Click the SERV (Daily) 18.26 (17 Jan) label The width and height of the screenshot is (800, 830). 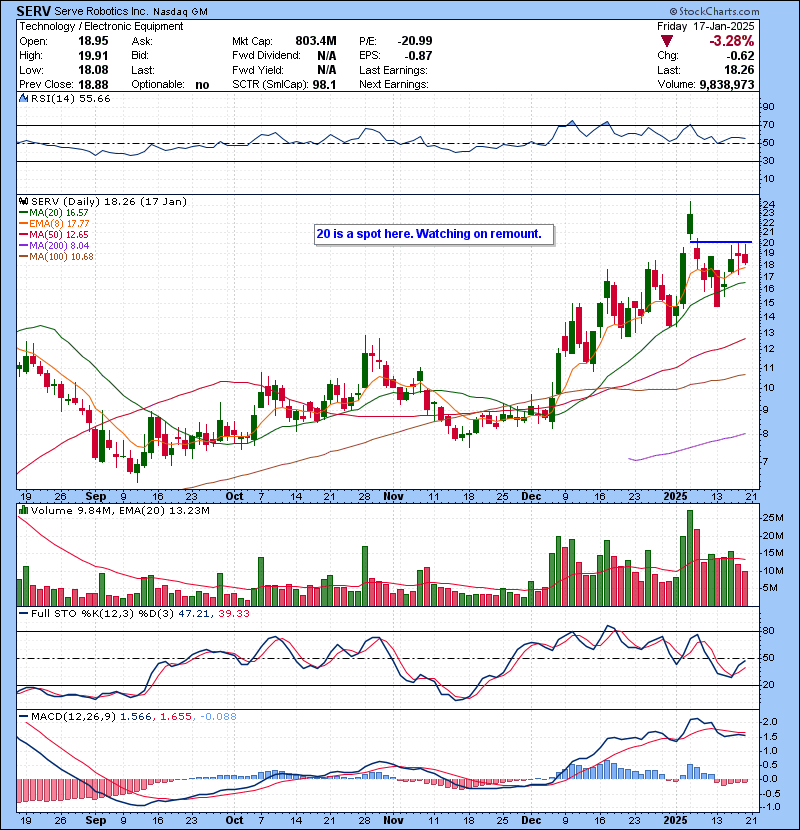click(109, 202)
